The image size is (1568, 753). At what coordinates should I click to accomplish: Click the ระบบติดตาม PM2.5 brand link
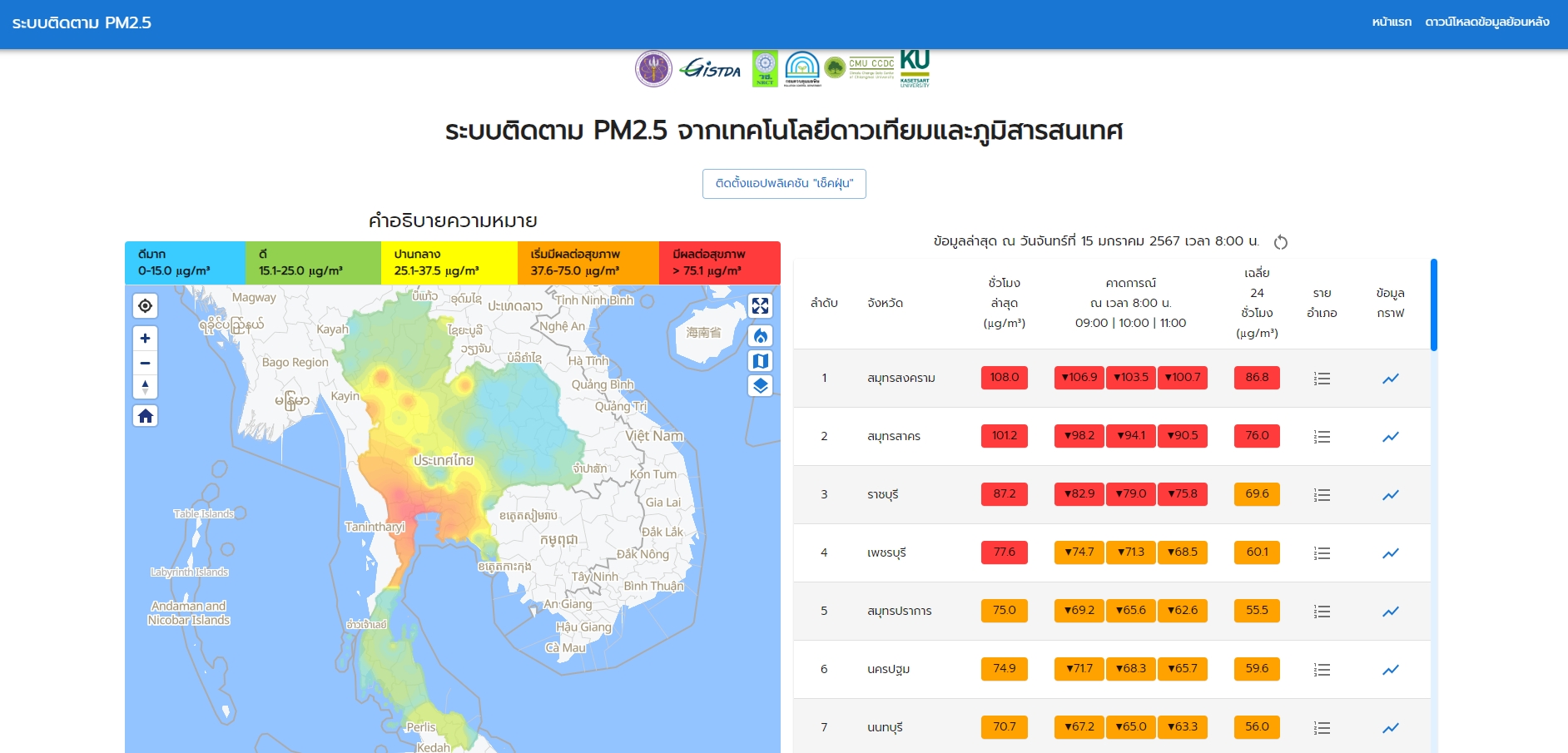tap(82, 23)
